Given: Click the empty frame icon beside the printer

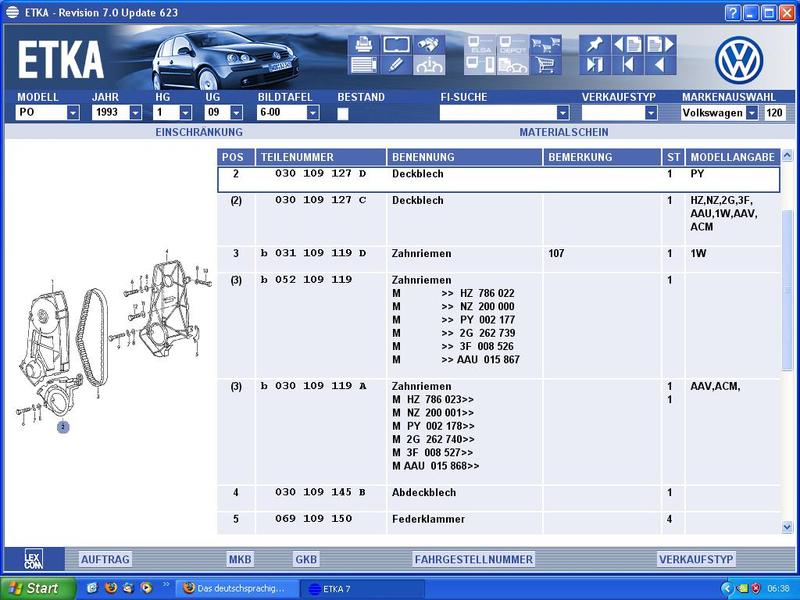Looking at the screenshot, I should (x=396, y=44).
